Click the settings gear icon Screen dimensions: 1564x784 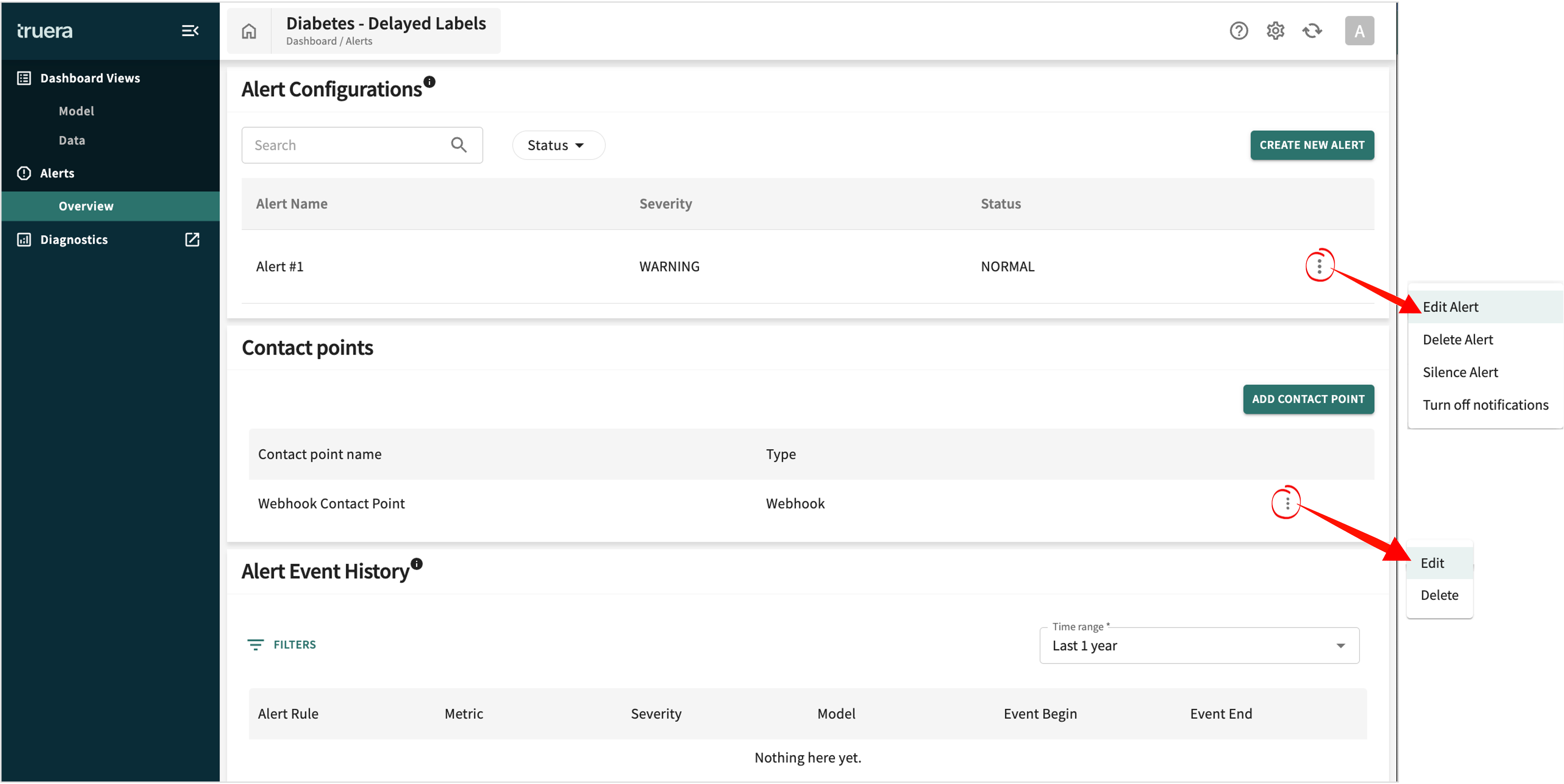pyautogui.click(x=1275, y=30)
